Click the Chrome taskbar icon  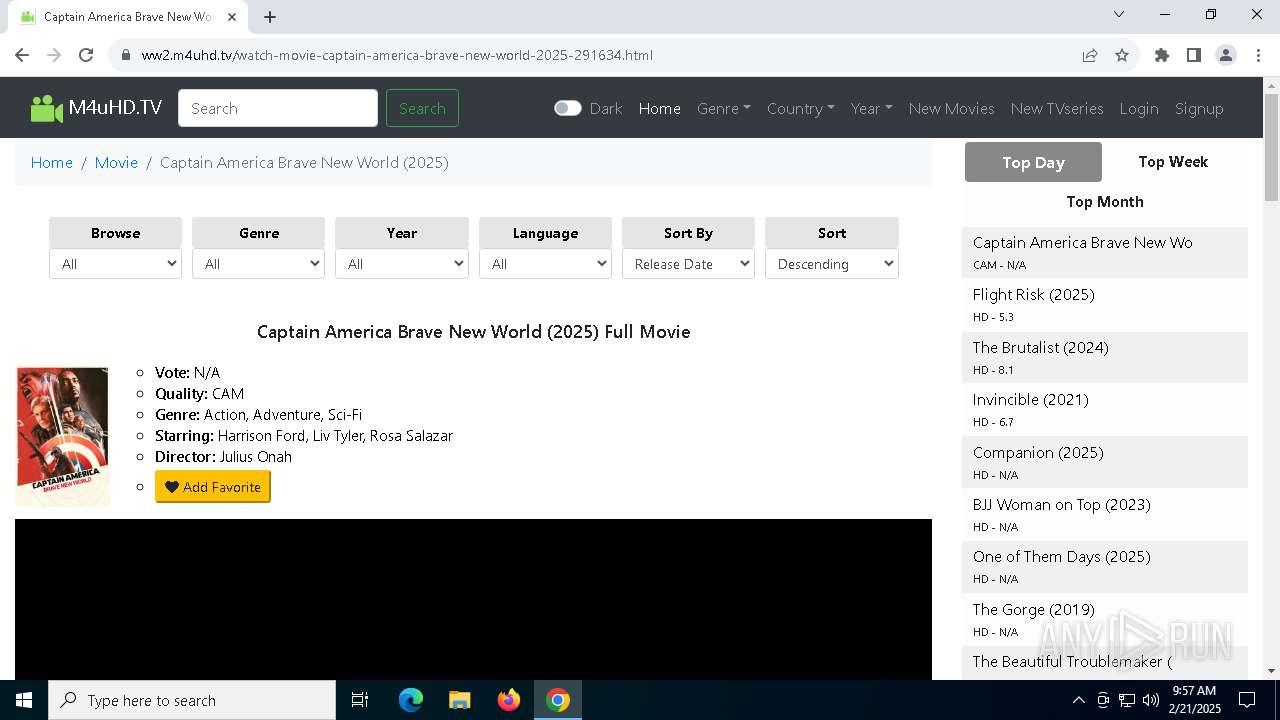point(558,700)
